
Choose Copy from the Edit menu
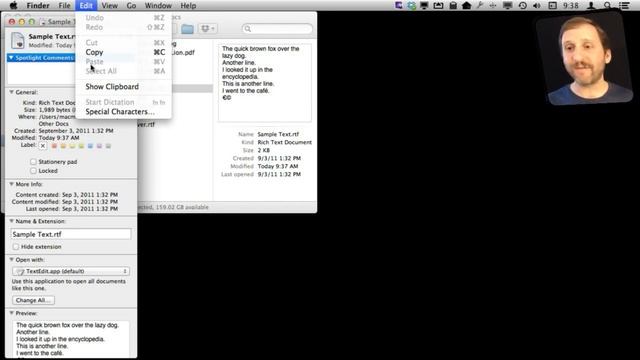tap(123, 52)
